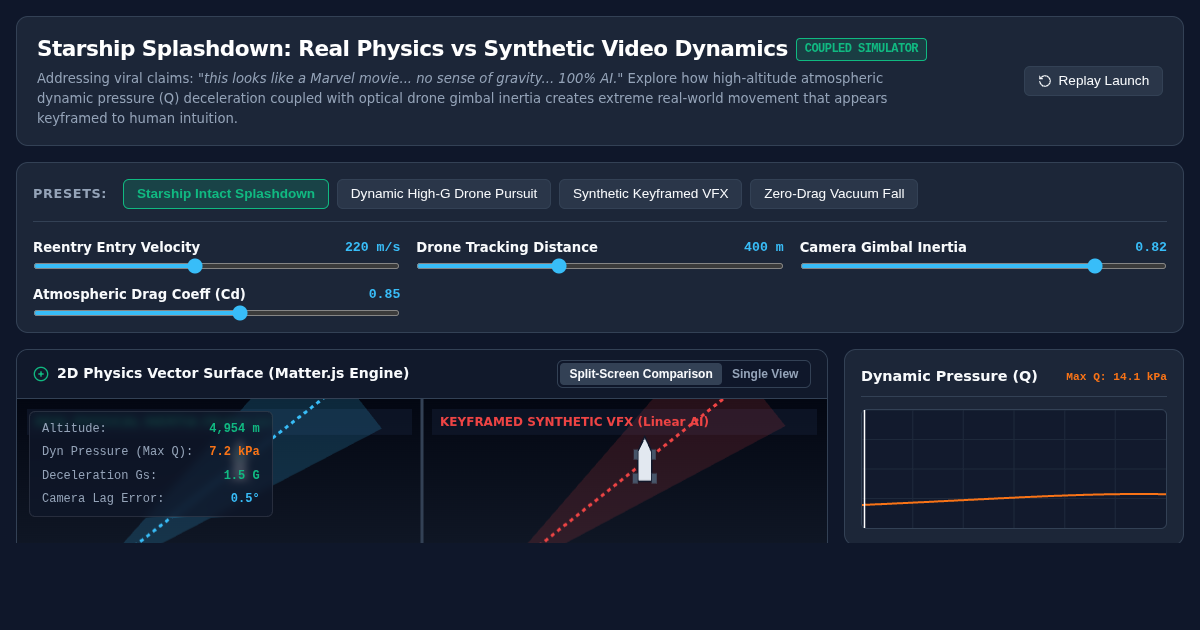This screenshot has width=1200, height=630.
Task: Click the Deceleration value 1.5 G
Action: point(241,476)
